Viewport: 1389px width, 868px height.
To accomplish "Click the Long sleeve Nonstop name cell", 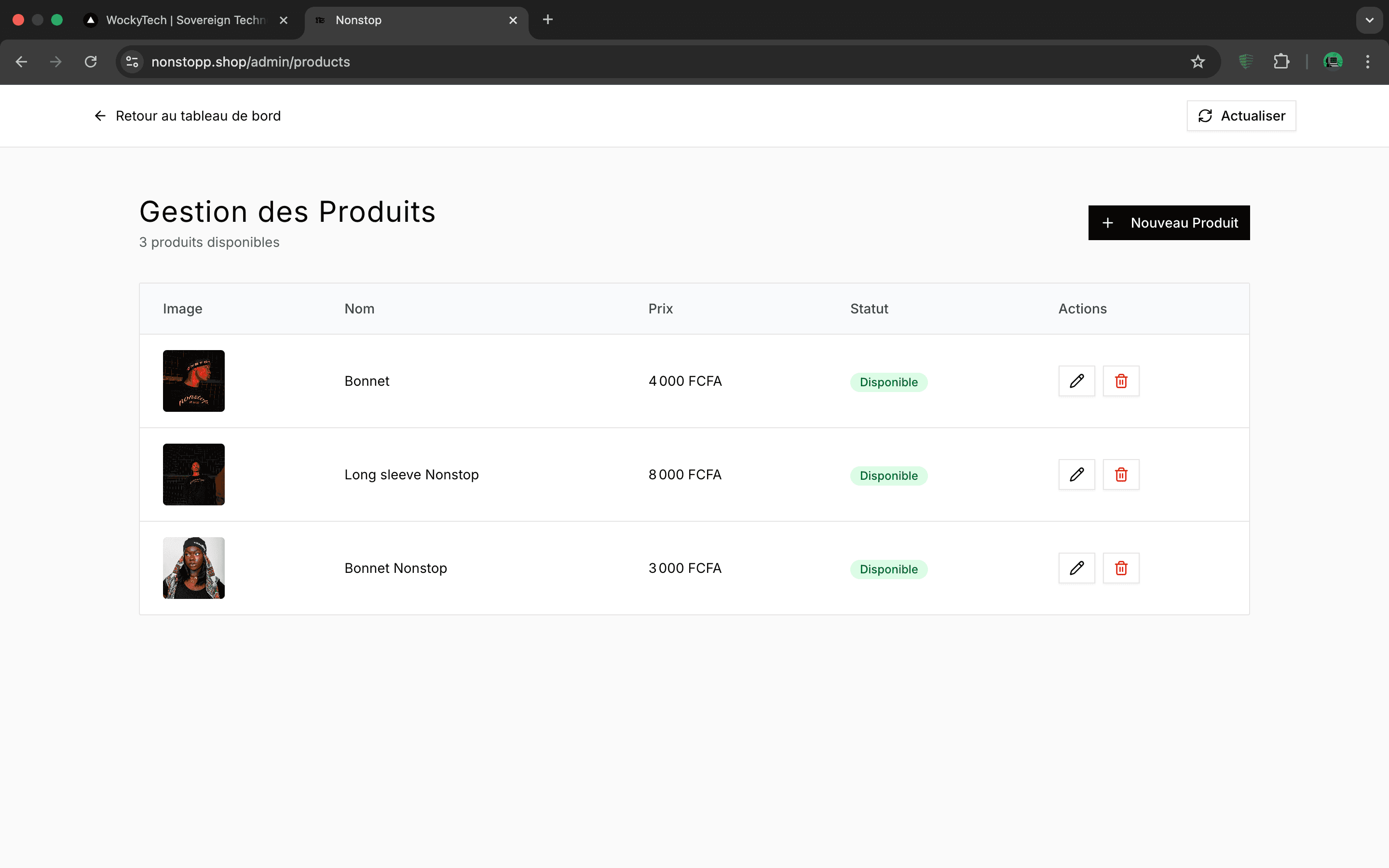I will pyautogui.click(x=411, y=475).
